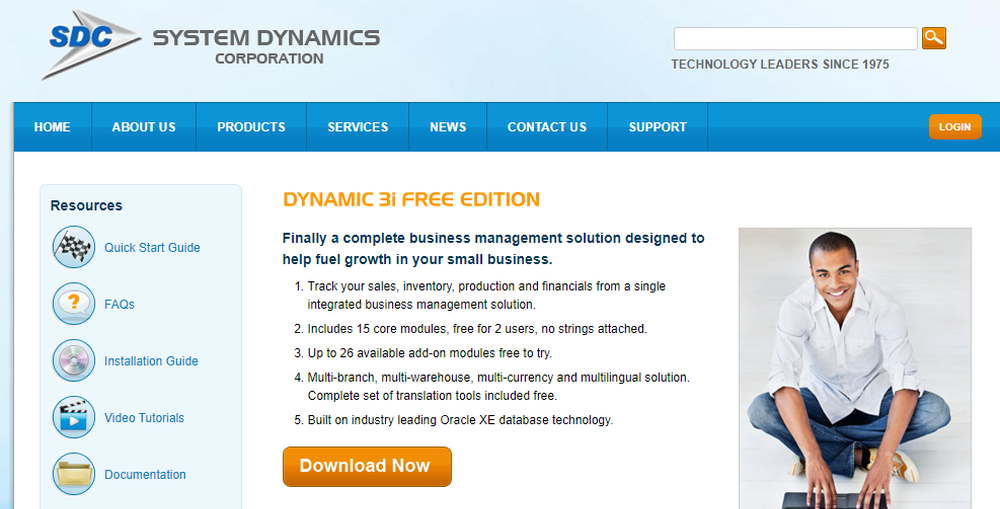The height and width of the screenshot is (509, 1000).
Task: Open the Installation Guide link
Action: 151,361
